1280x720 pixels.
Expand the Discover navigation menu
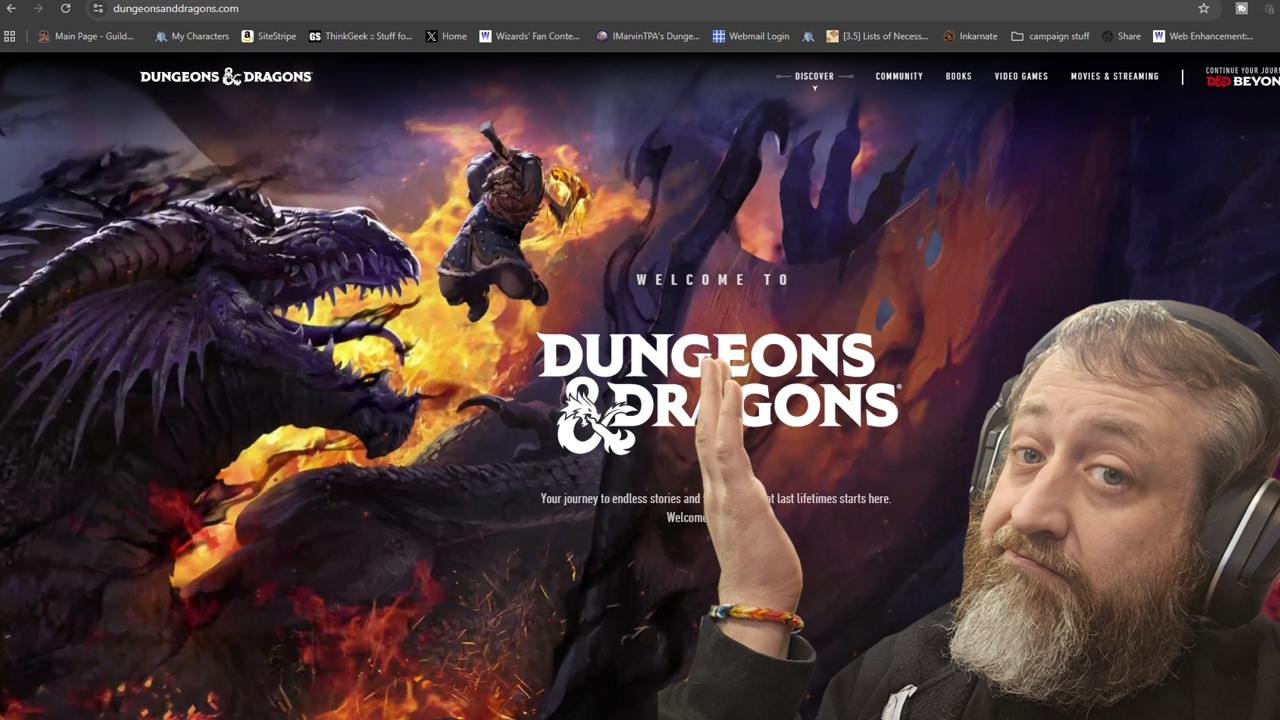pyautogui.click(x=814, y=77)
